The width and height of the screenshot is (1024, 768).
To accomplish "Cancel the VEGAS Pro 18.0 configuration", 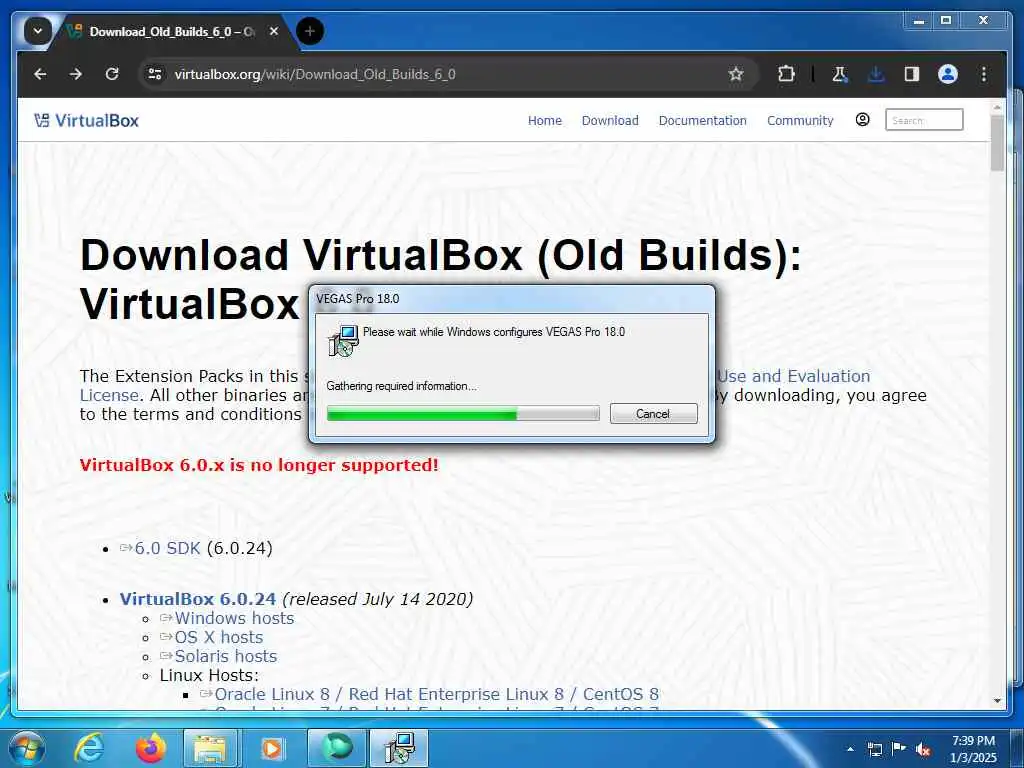I will tap(653, 413).
